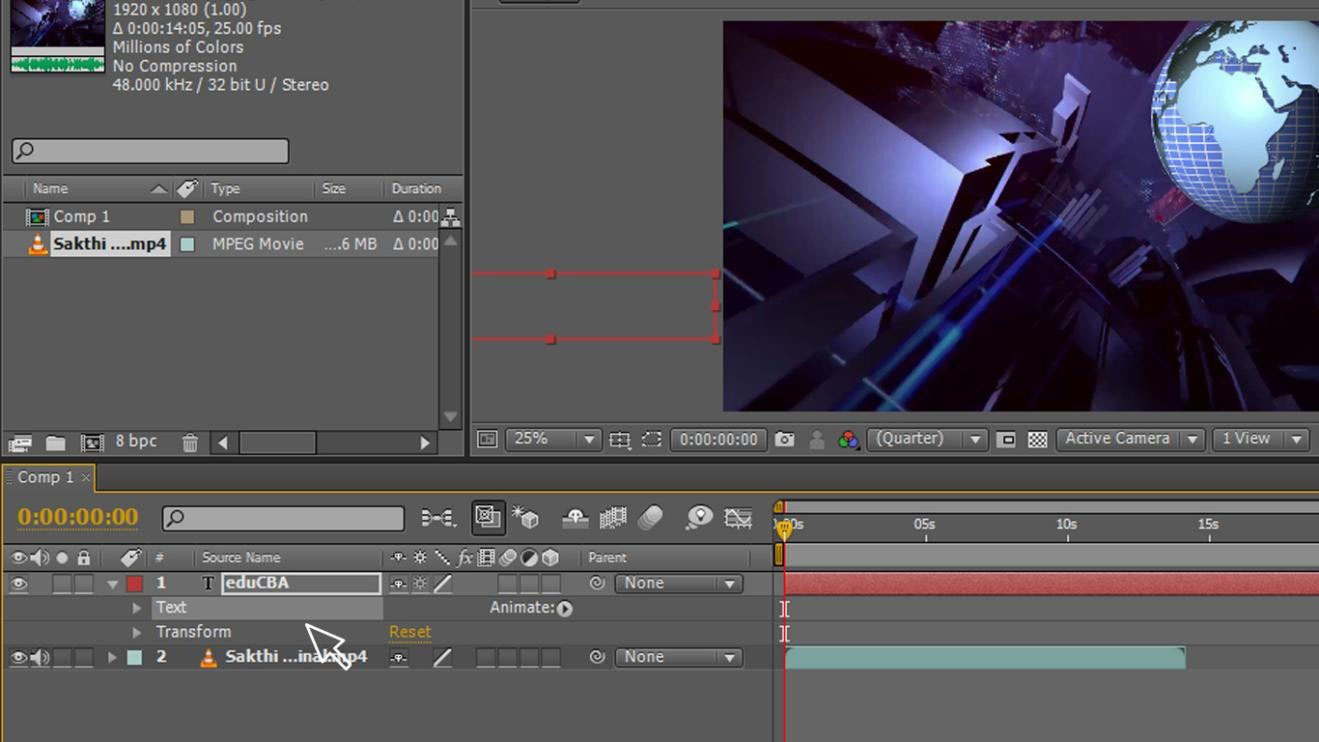Mute audio of the Sakthi layer
1319x742 pixels.
[40, 658]
